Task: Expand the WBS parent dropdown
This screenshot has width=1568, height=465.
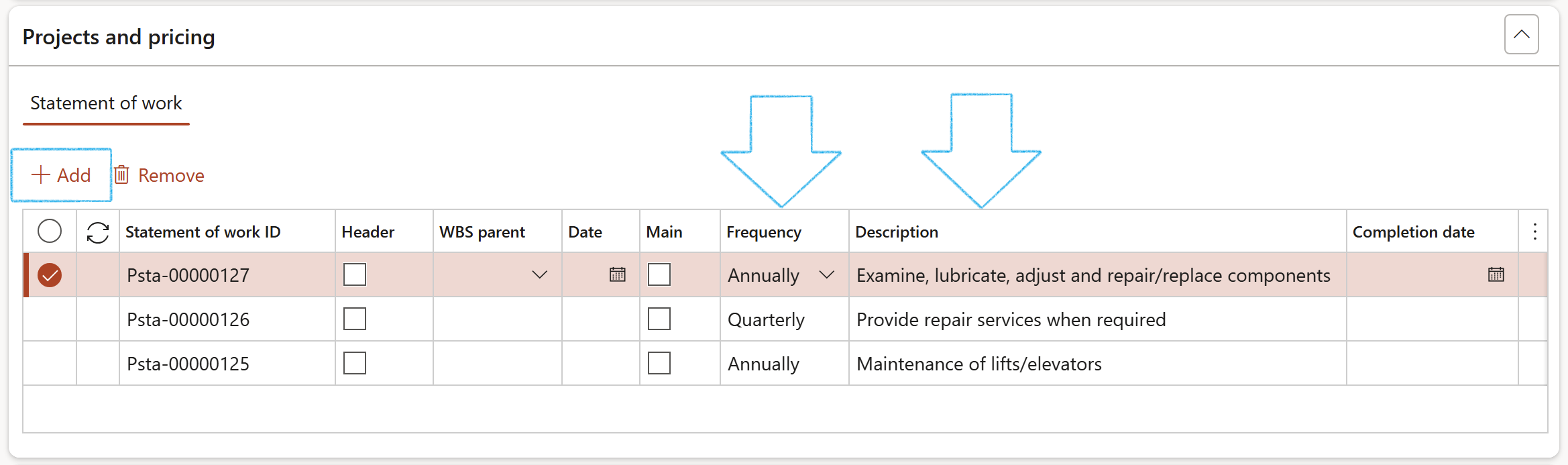Action: pyautogui.click(x=539, y=274)
